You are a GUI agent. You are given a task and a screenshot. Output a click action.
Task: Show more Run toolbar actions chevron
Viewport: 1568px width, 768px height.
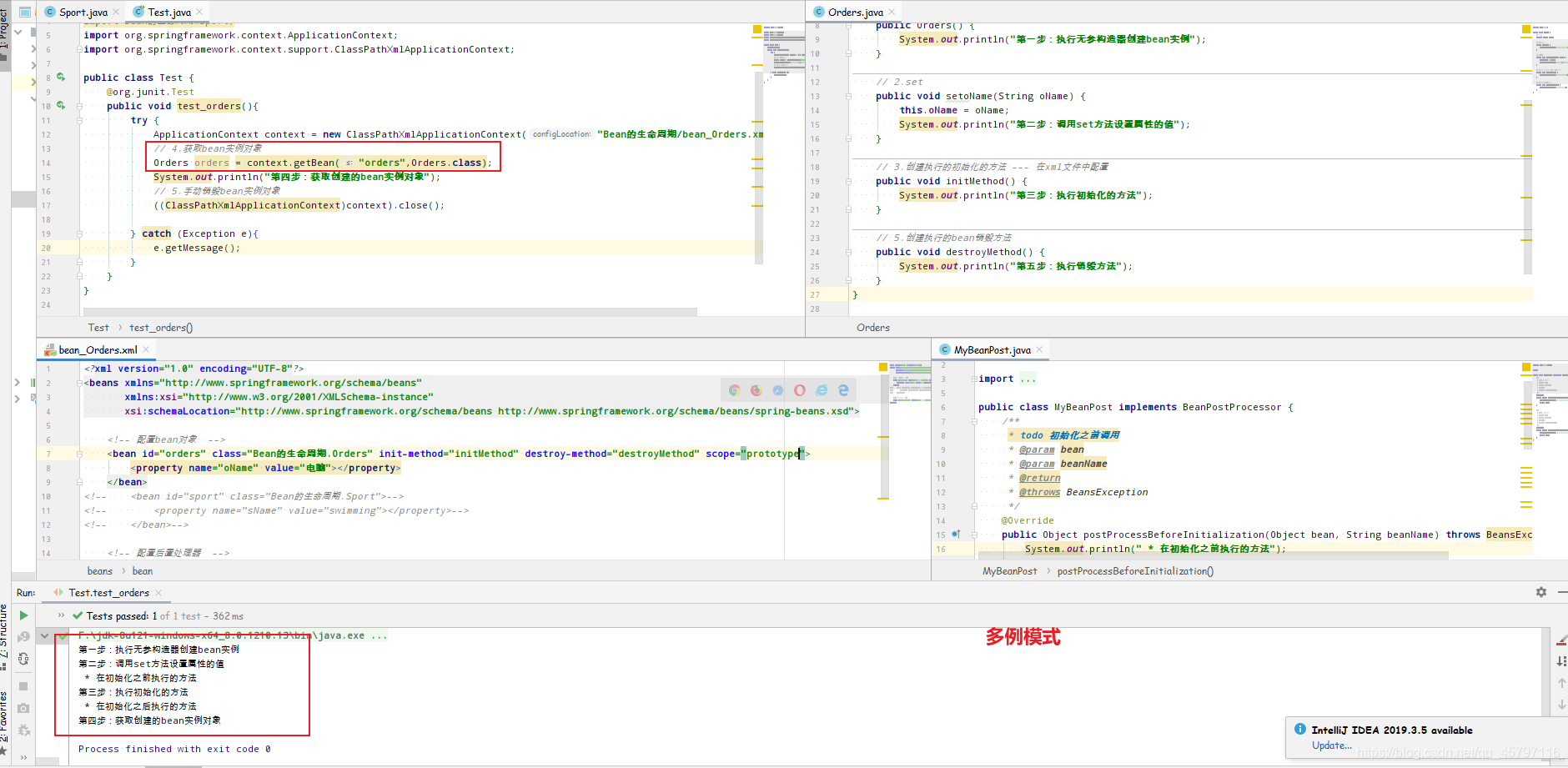(x=23, y=757)
